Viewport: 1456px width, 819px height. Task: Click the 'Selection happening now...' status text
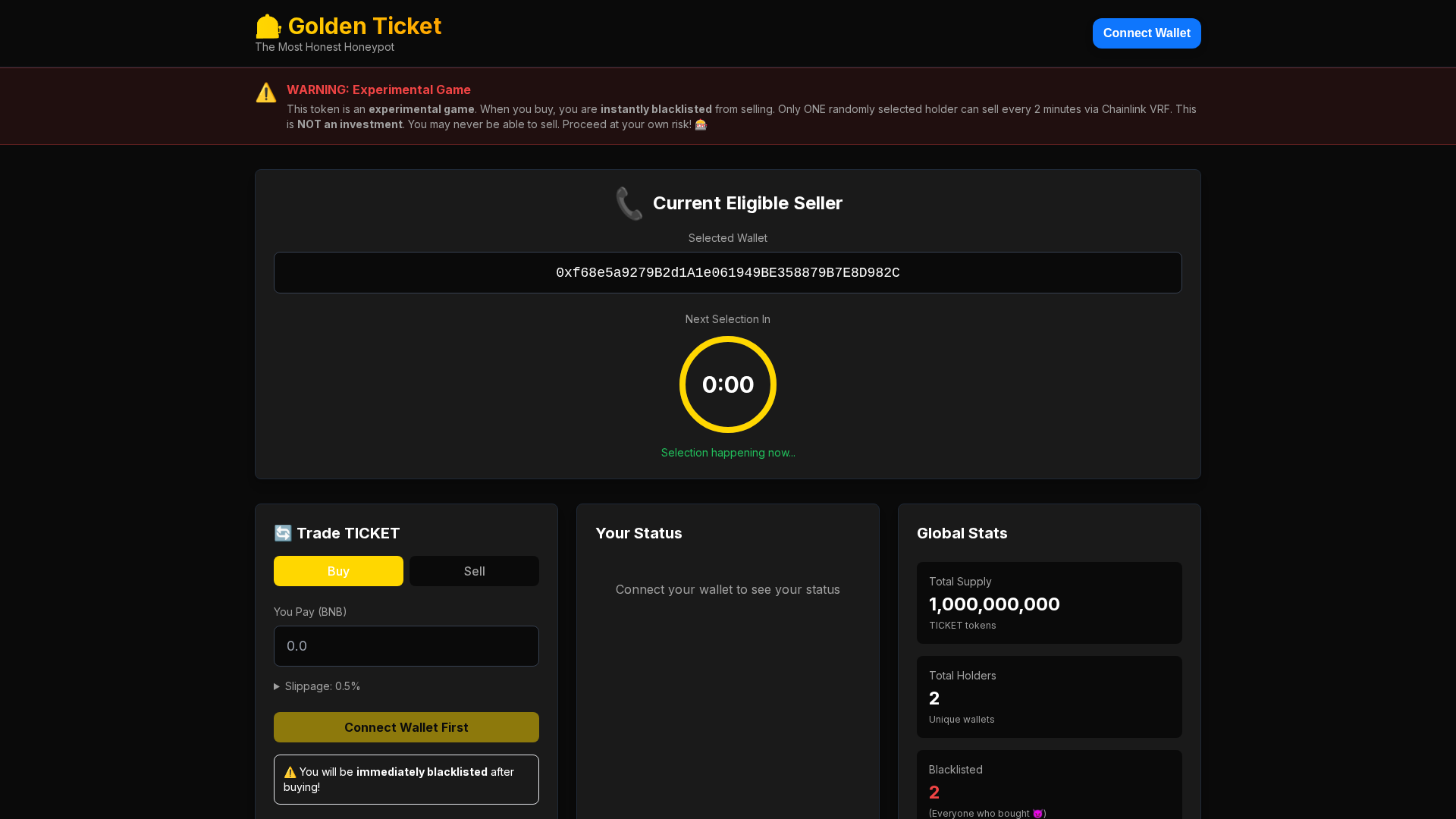(728, 453)
